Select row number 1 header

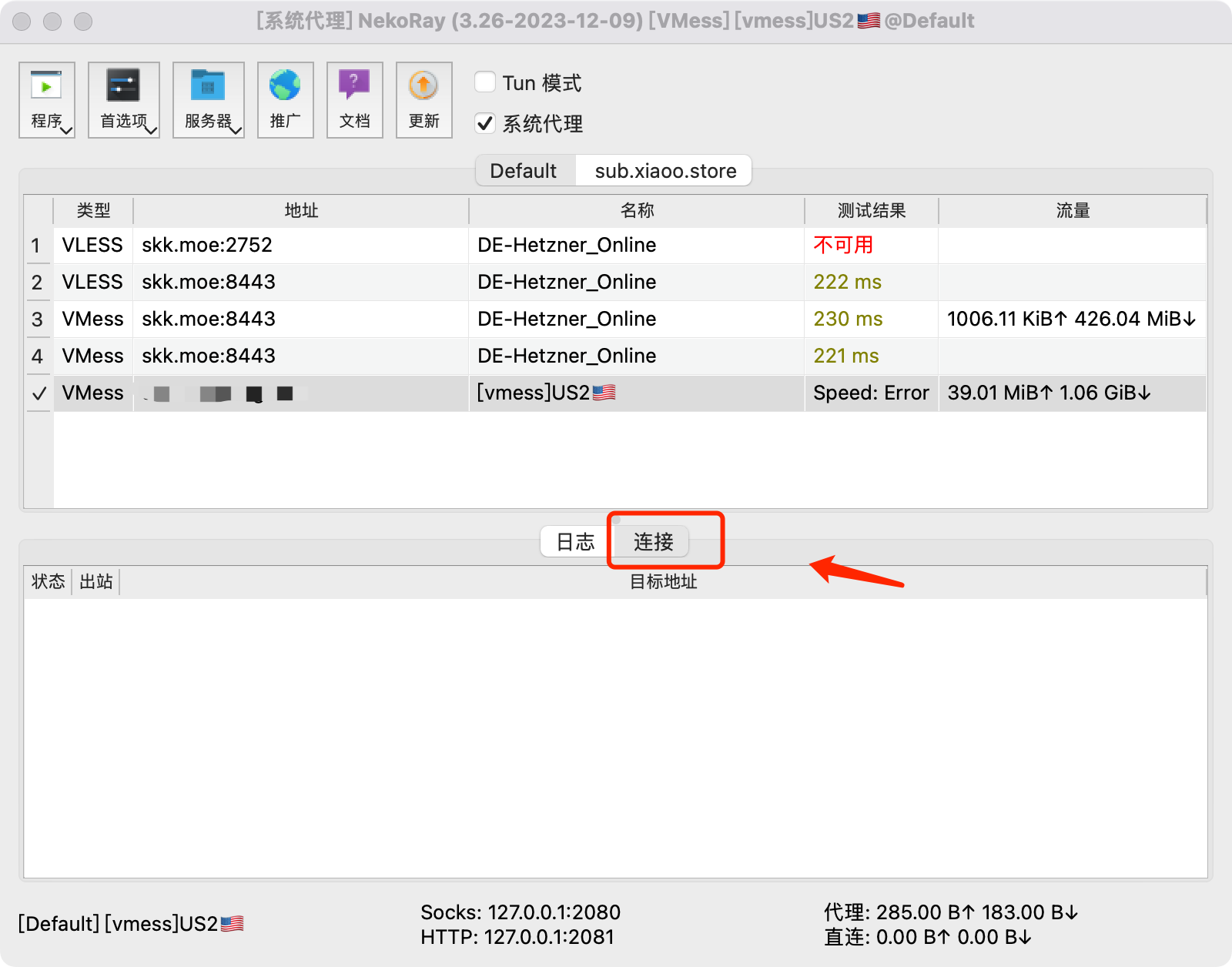click(38, 245)
